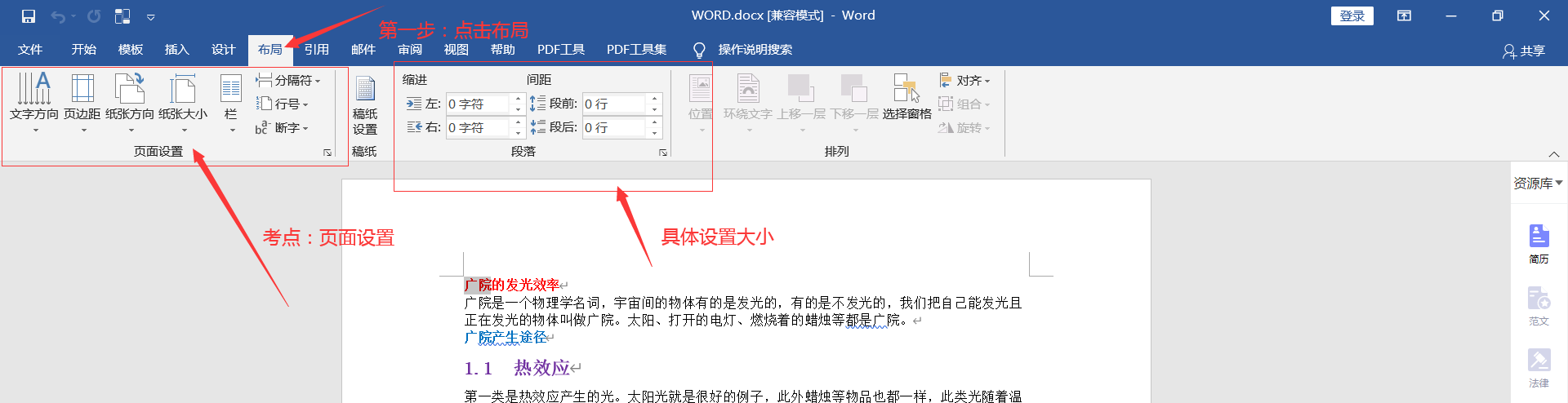
Task: Switch to the 审阅 tab
Action: click(x=410, y=50)
